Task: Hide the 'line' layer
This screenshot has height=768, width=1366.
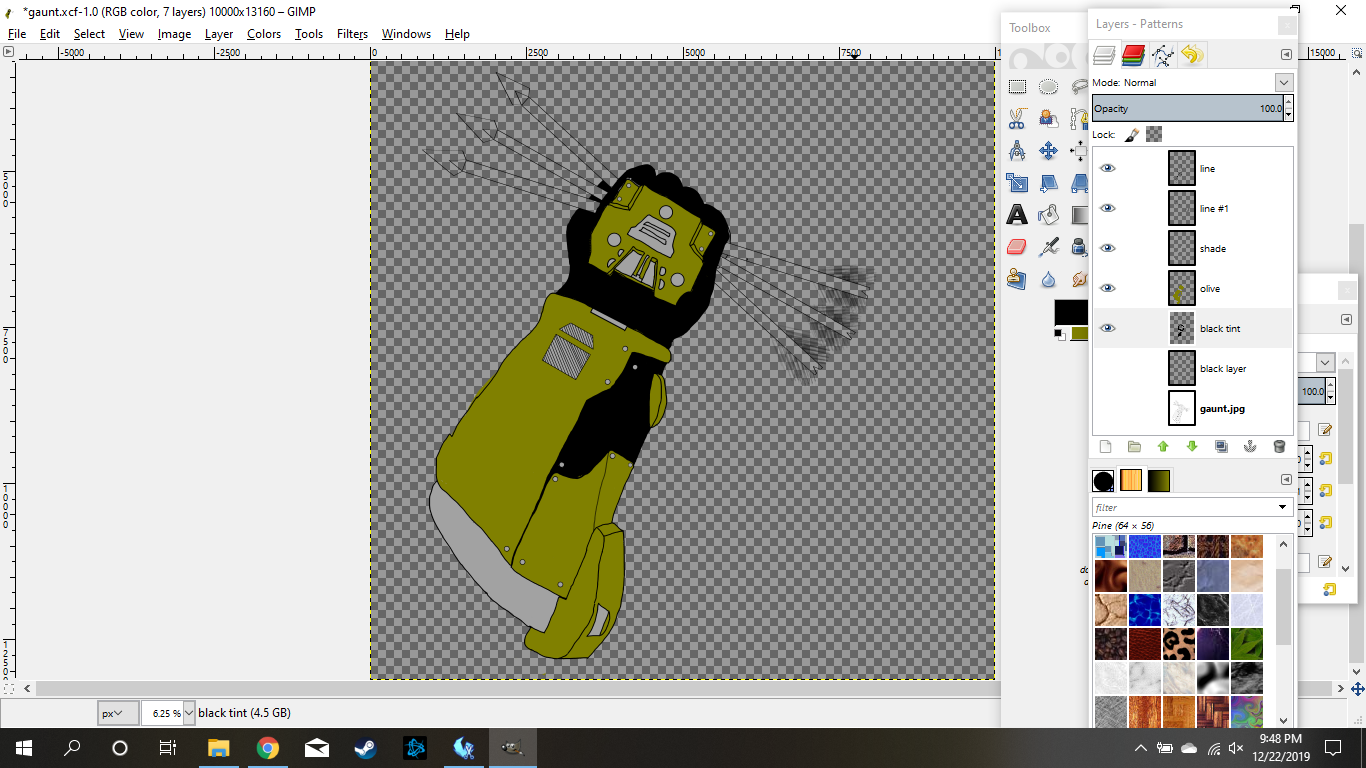Action: pyautogui.click(x=1107, y=168)
